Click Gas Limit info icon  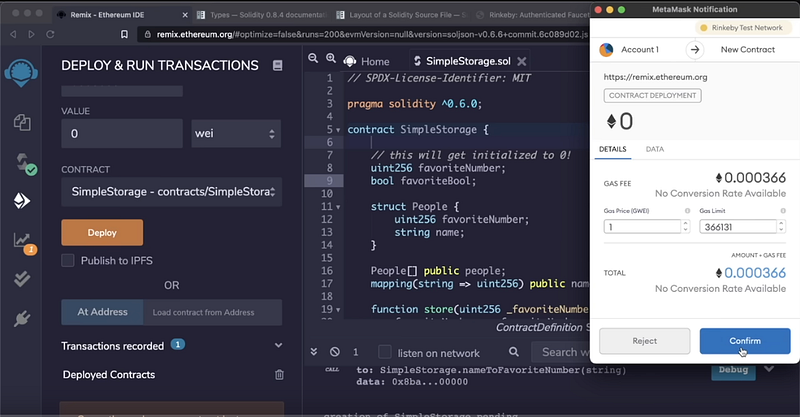click(x=783, y=211)
